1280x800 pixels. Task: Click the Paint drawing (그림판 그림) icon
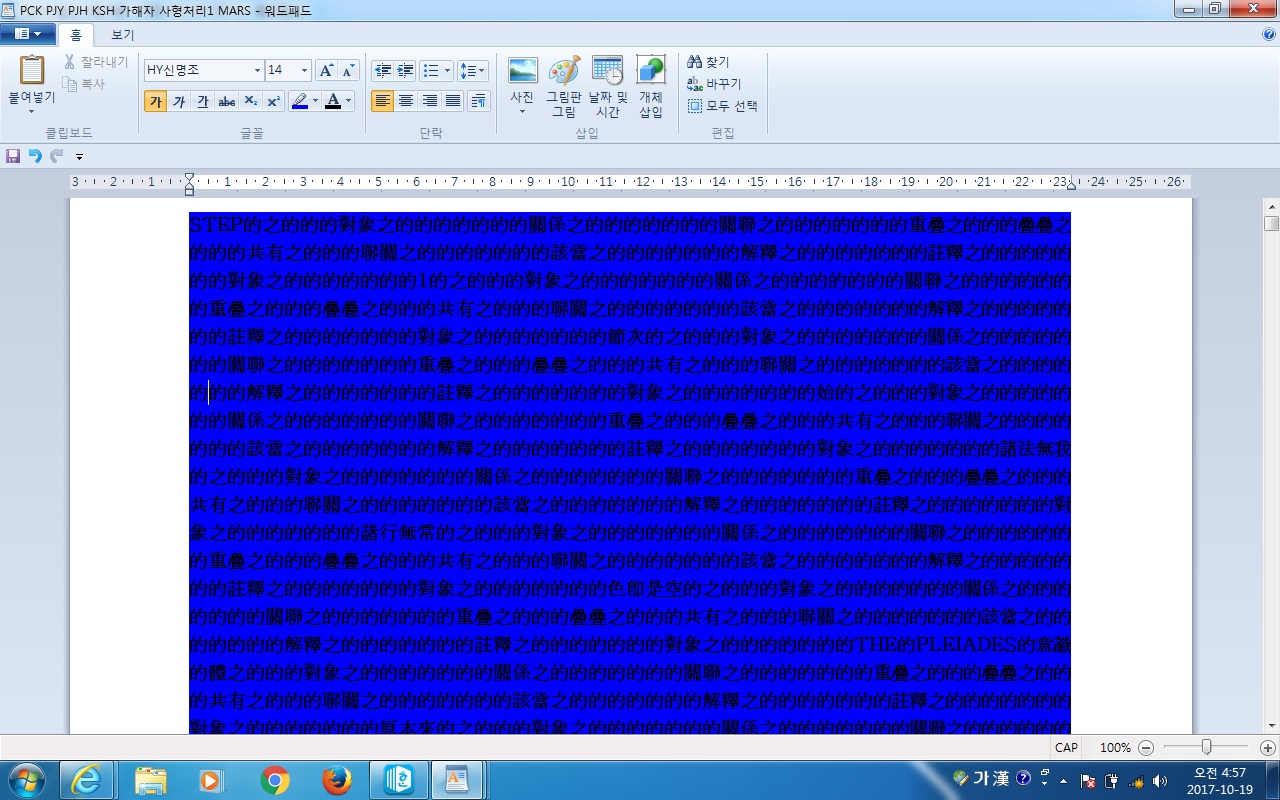pyautogui.click(x=563, y=86)
